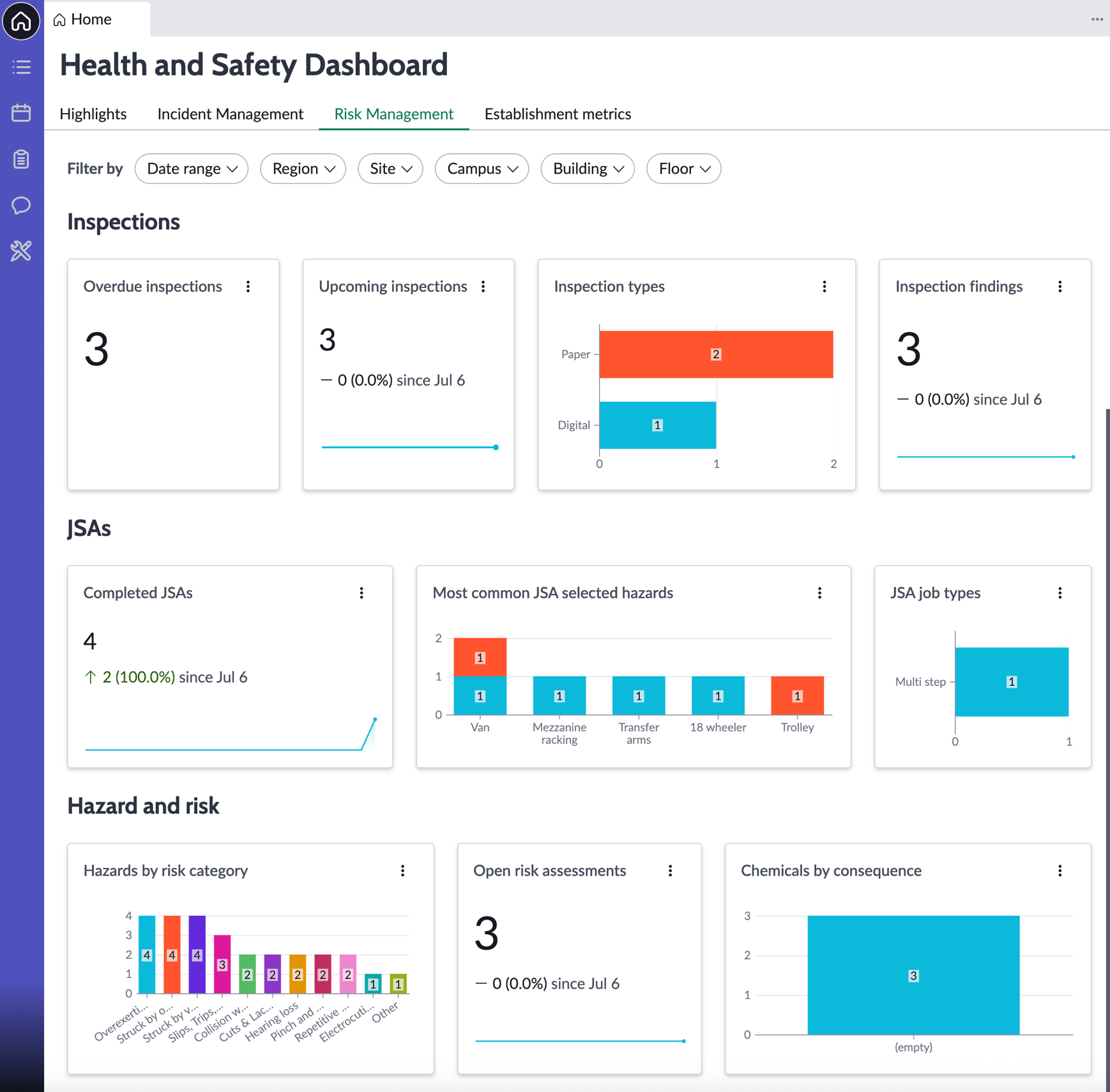The height and width of the screenshot is (1092, 1110).
Task: Open the clipboard icon in sidebar
Action: point(22,159)
